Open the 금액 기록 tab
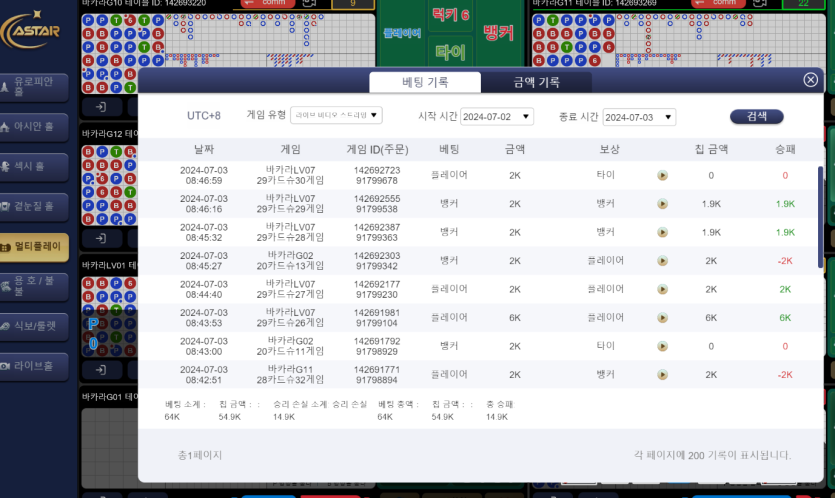The height and width of the screenshot is (498, 835). [x=536, y=82]
